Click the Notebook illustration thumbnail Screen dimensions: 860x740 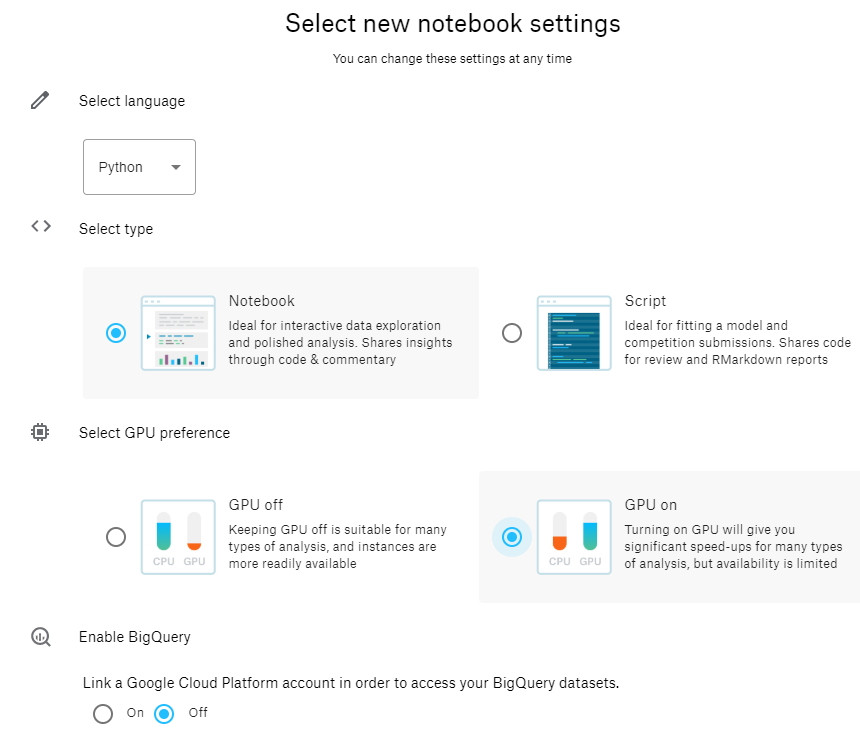178,333
